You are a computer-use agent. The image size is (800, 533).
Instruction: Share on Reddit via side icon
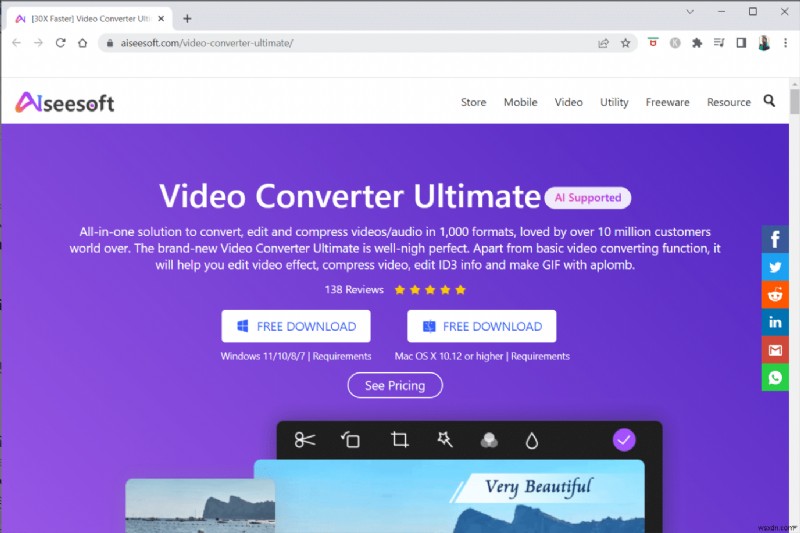click(x=775, y=295)
